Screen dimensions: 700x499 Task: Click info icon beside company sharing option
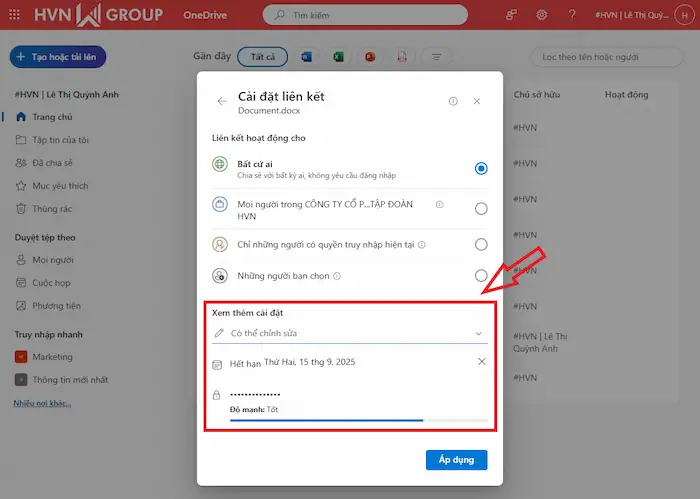[x=440, y=204]
